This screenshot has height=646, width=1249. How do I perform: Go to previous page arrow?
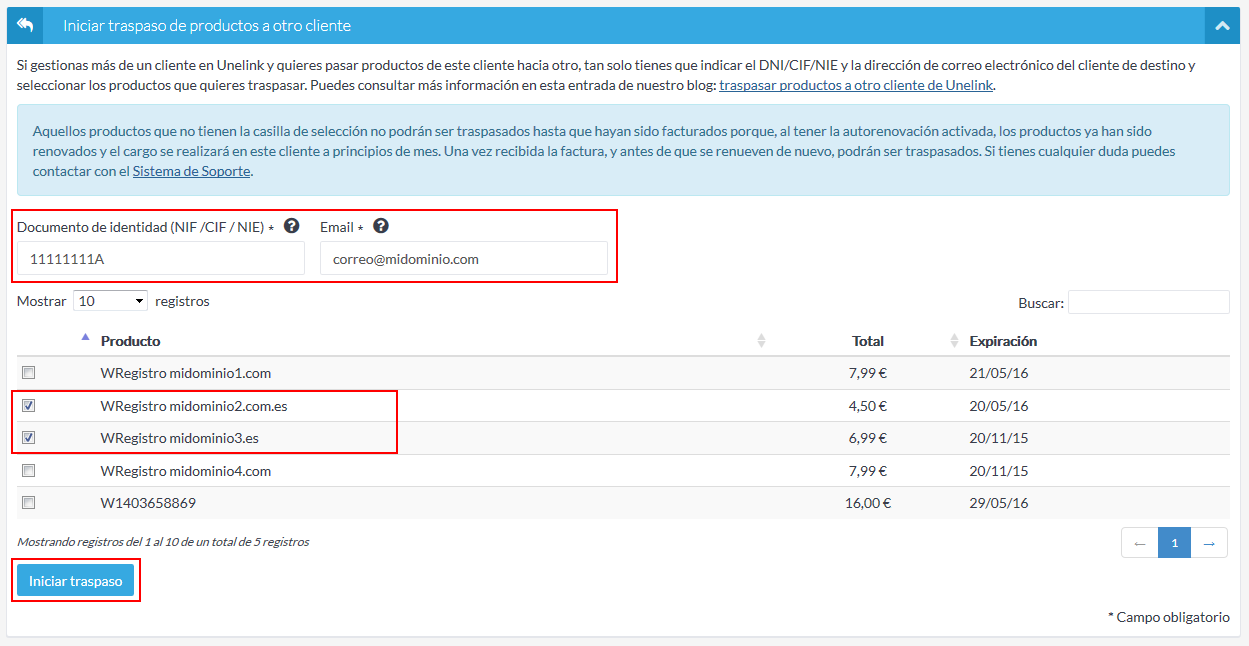pos(1139,543)
